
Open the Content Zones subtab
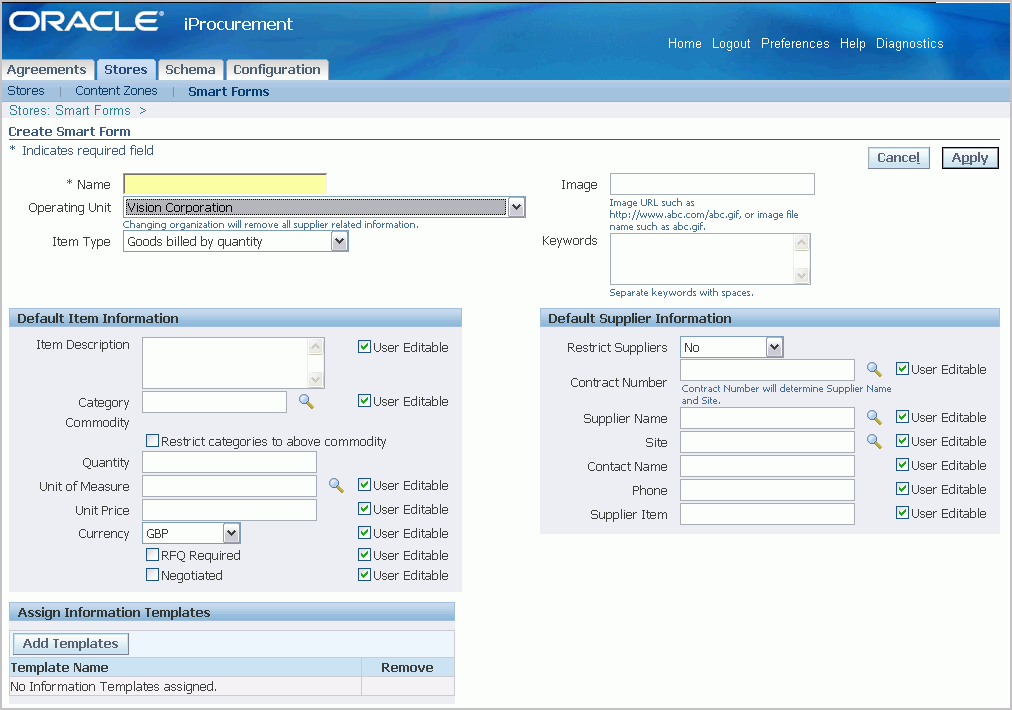tap(116, 91)
